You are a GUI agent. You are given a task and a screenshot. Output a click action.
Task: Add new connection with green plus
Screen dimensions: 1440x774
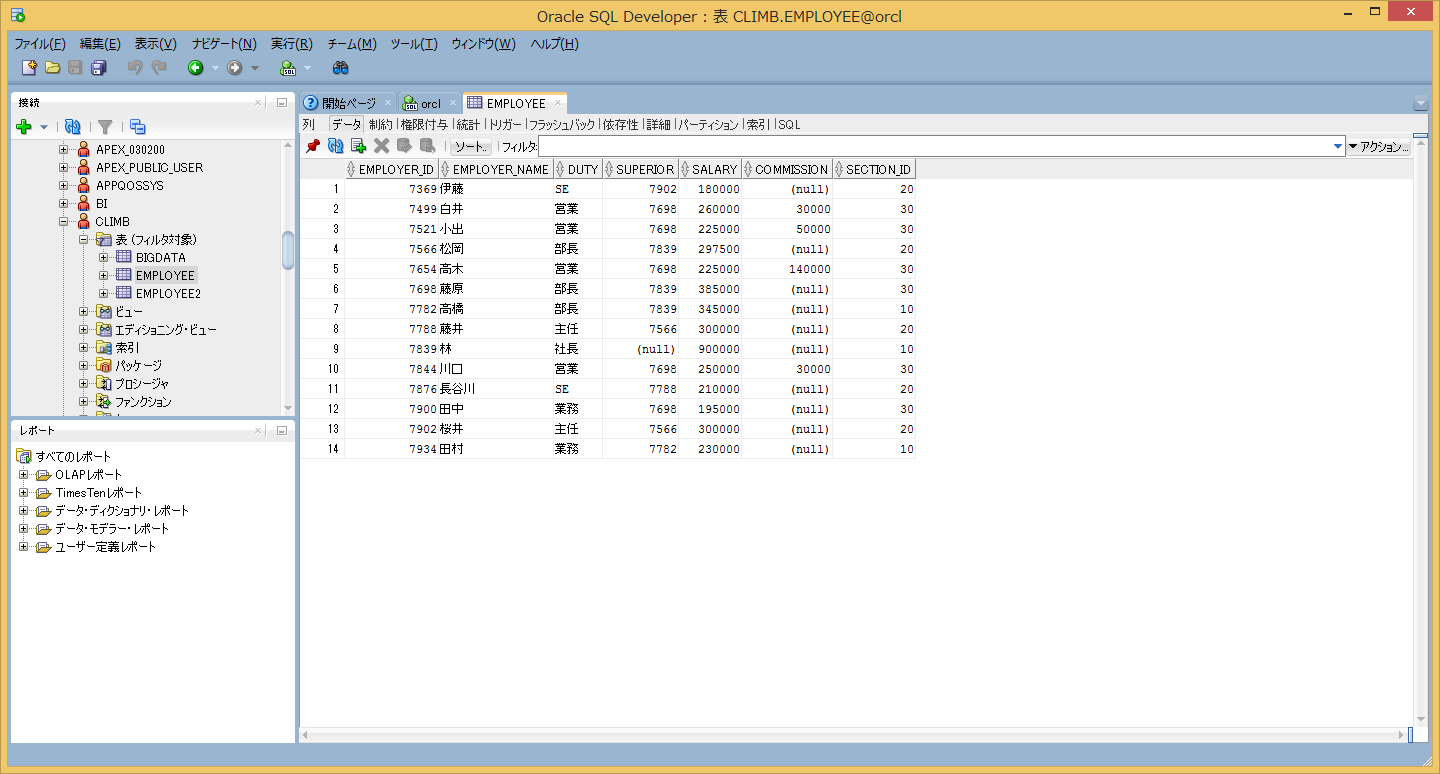[x=25, y=127]
